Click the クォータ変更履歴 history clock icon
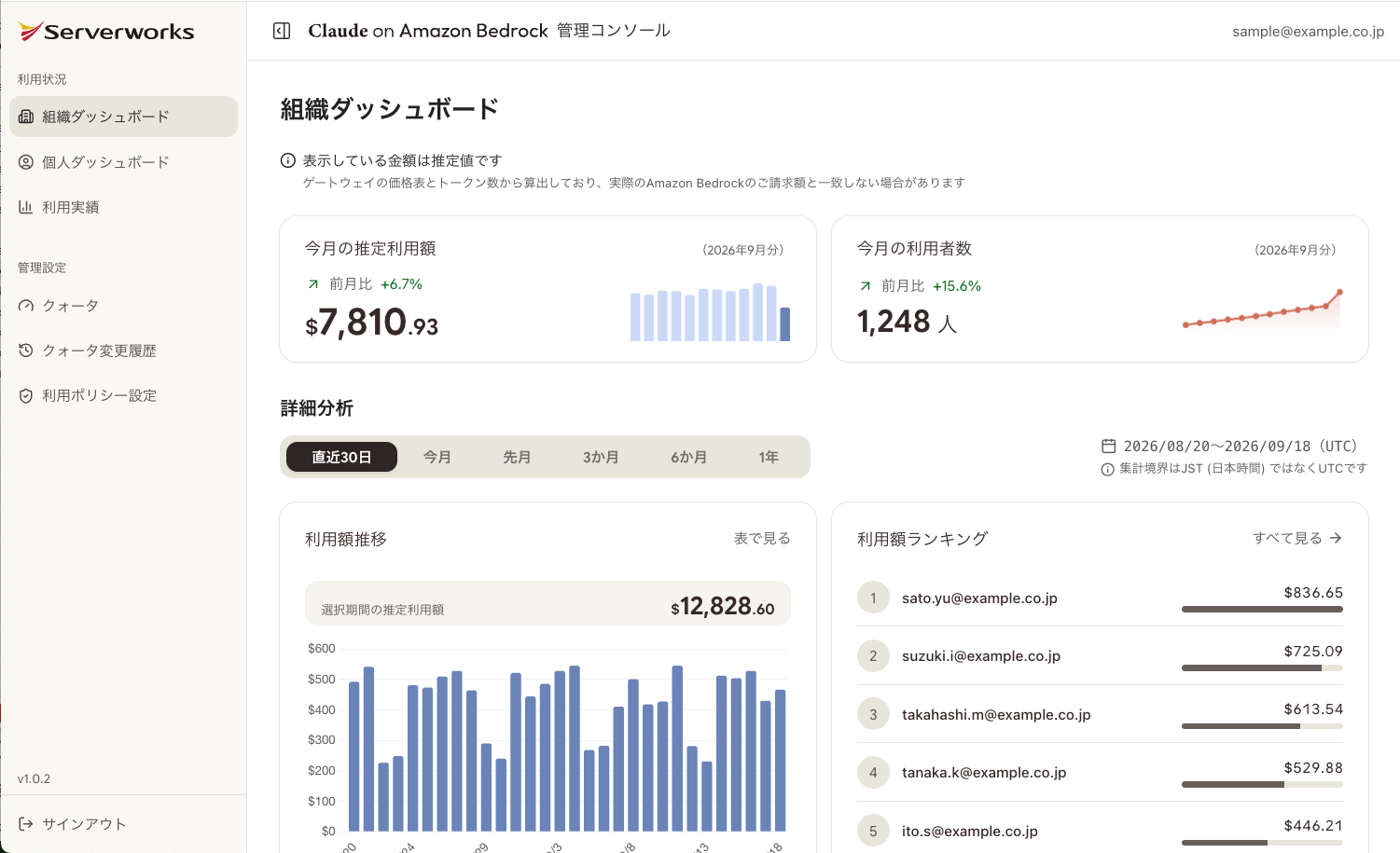 pyautogui.click(x=26, y=351)
